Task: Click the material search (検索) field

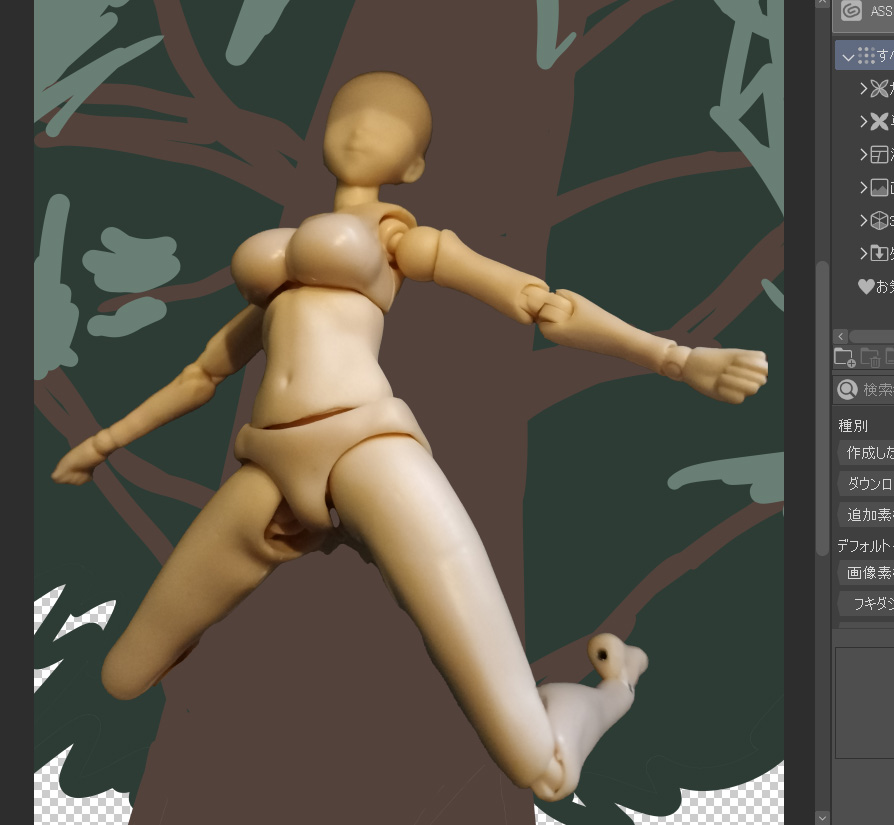Action: (x=875, y=389)
